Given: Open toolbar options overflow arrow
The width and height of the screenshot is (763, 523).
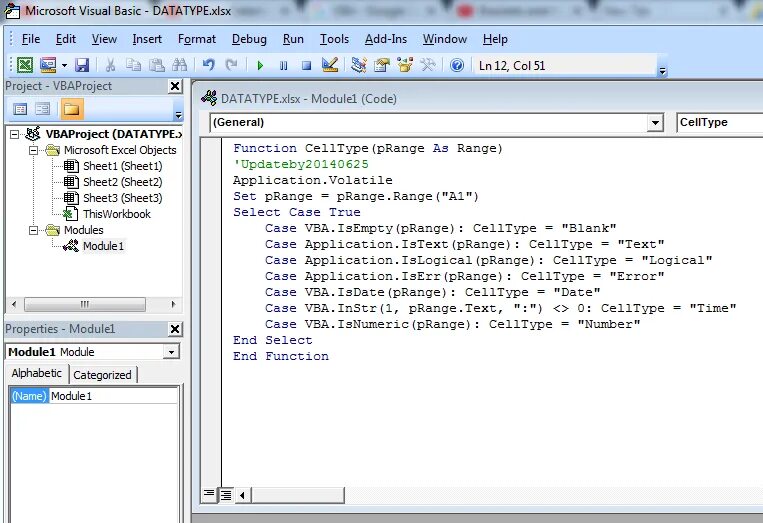Looking at the screenshot, I should point(662,71).
